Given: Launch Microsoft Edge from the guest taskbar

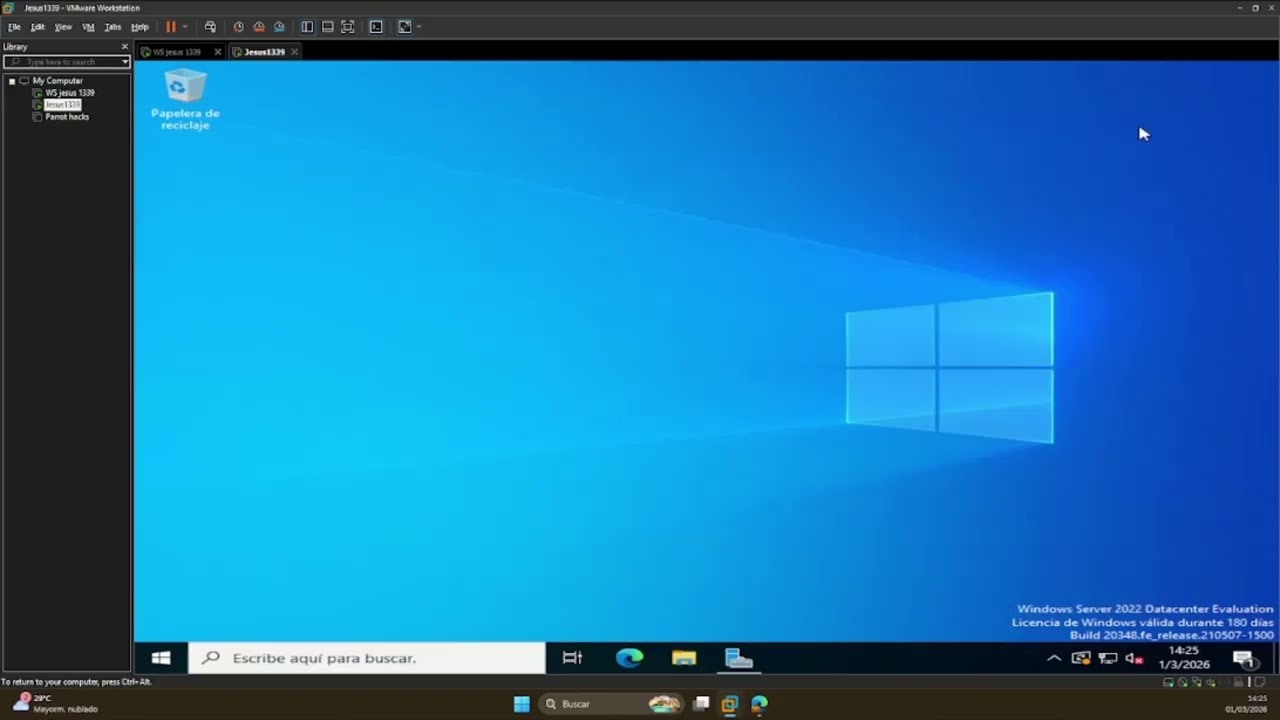Looking at the screenshot, I should point(629,658).
